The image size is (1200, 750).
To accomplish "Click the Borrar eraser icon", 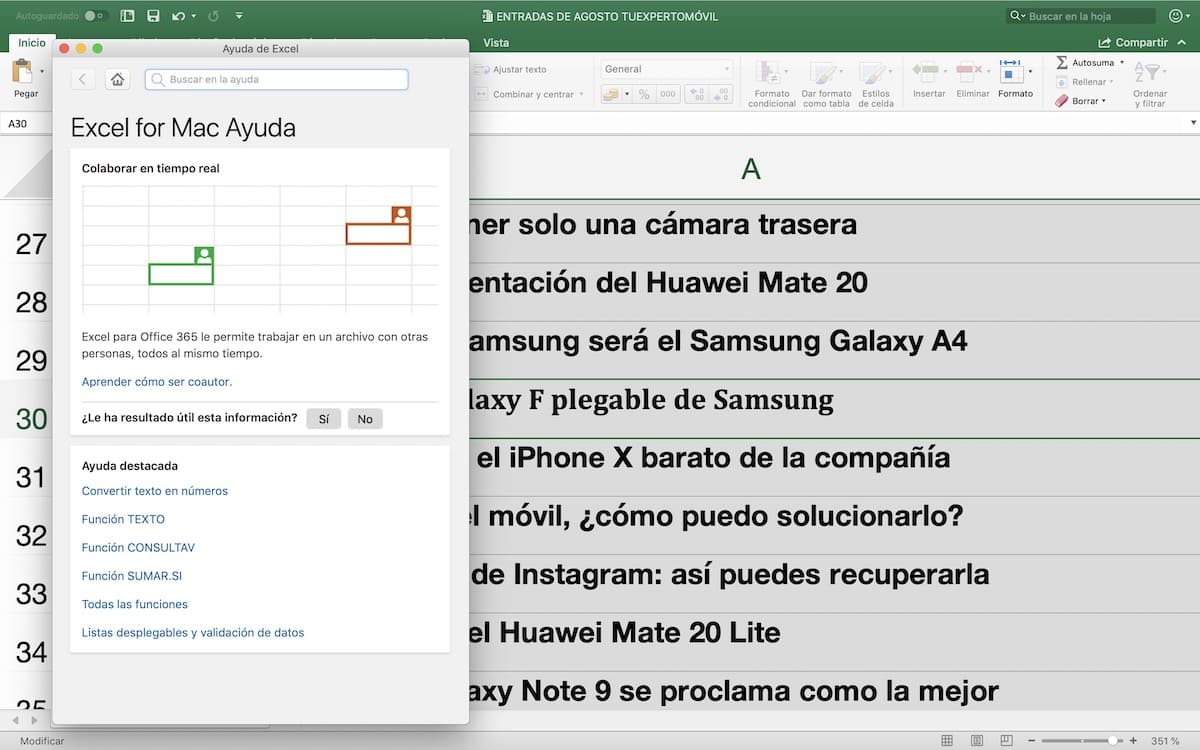I will tap(1062, 101).
